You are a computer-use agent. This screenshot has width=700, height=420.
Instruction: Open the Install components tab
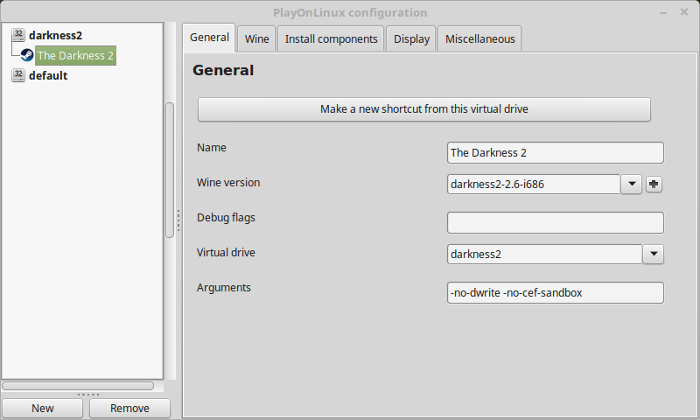(331, 39)
